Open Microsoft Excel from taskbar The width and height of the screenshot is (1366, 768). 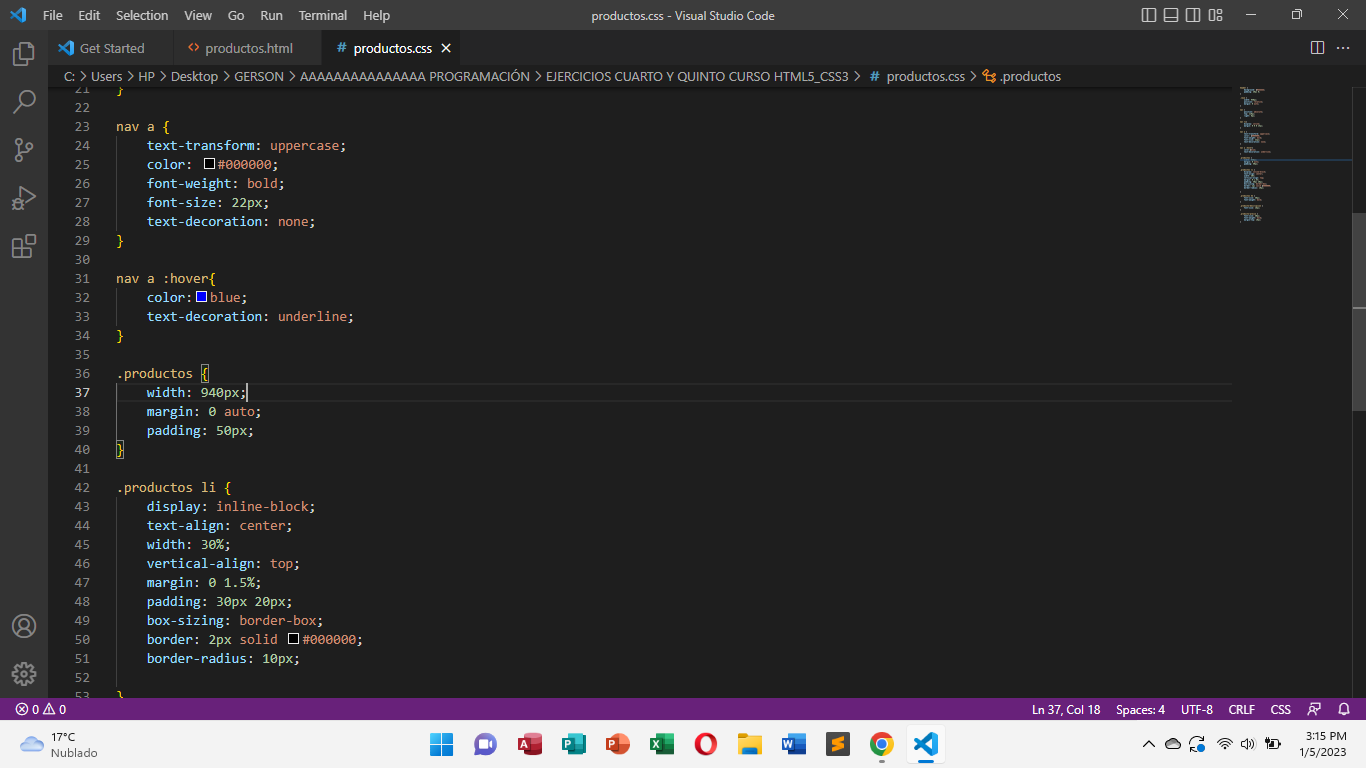point(661,744)
